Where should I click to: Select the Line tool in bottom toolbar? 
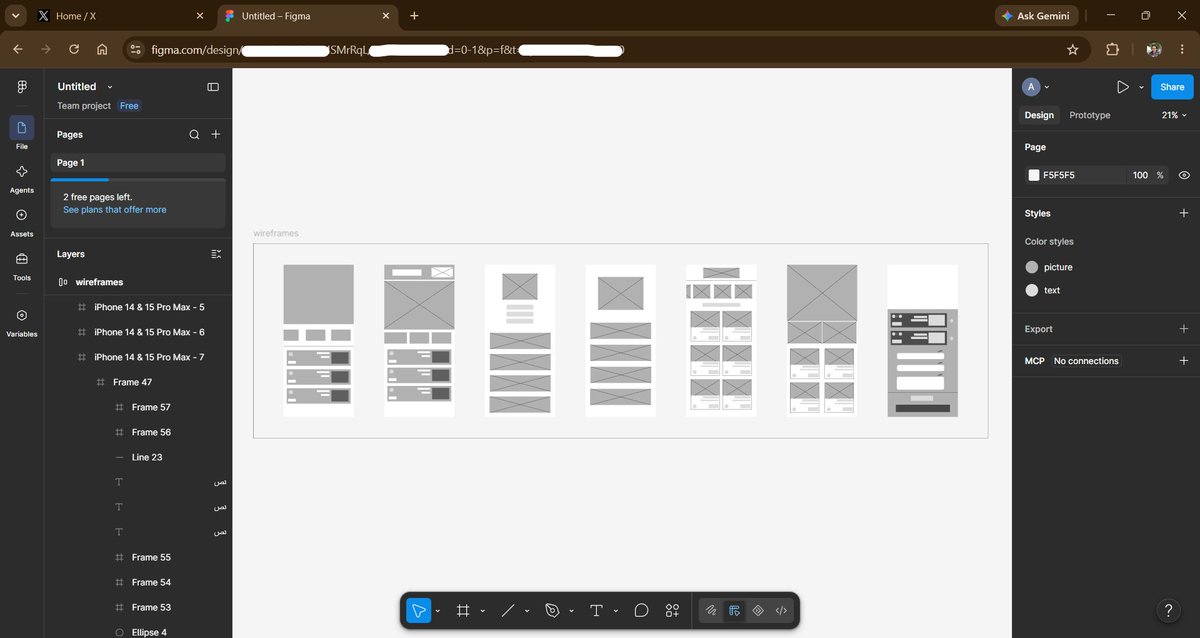pos(507,610)
